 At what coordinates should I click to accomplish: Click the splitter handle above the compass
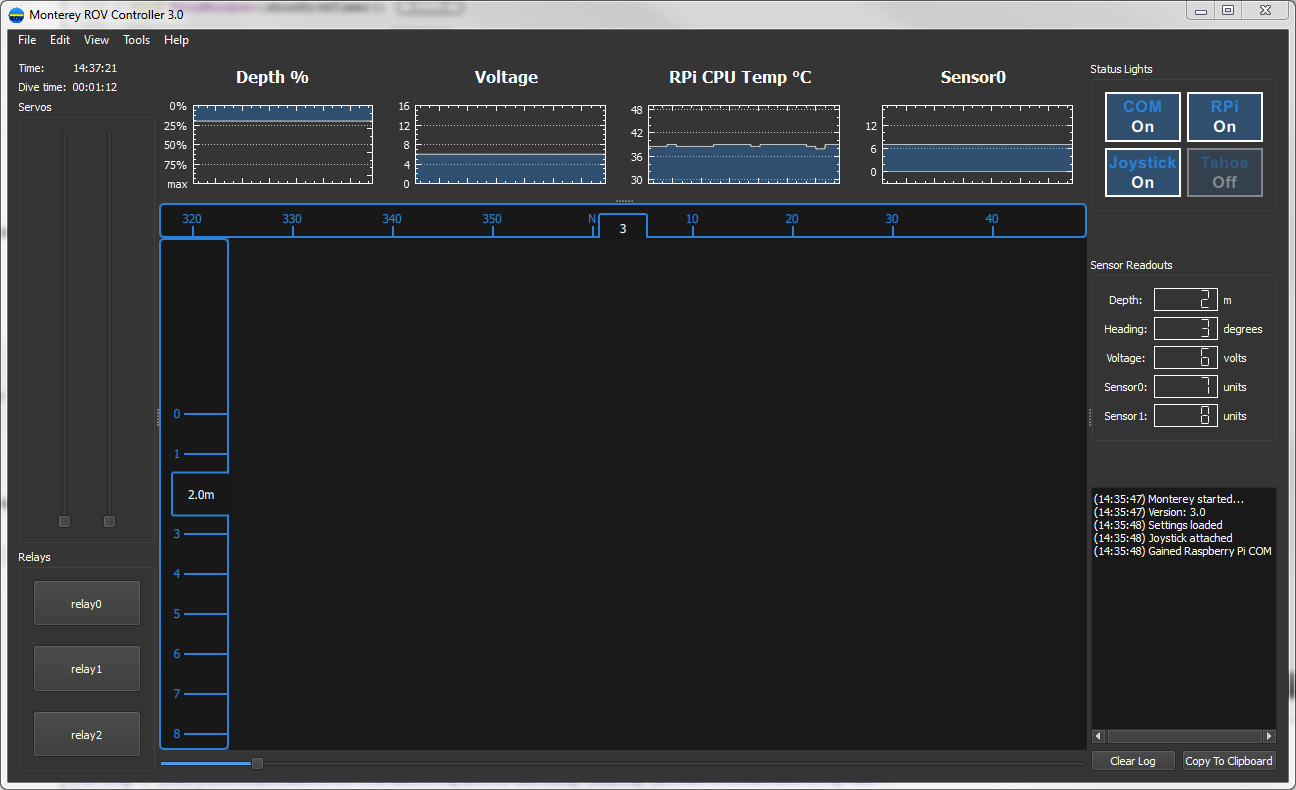pos(624,201)
